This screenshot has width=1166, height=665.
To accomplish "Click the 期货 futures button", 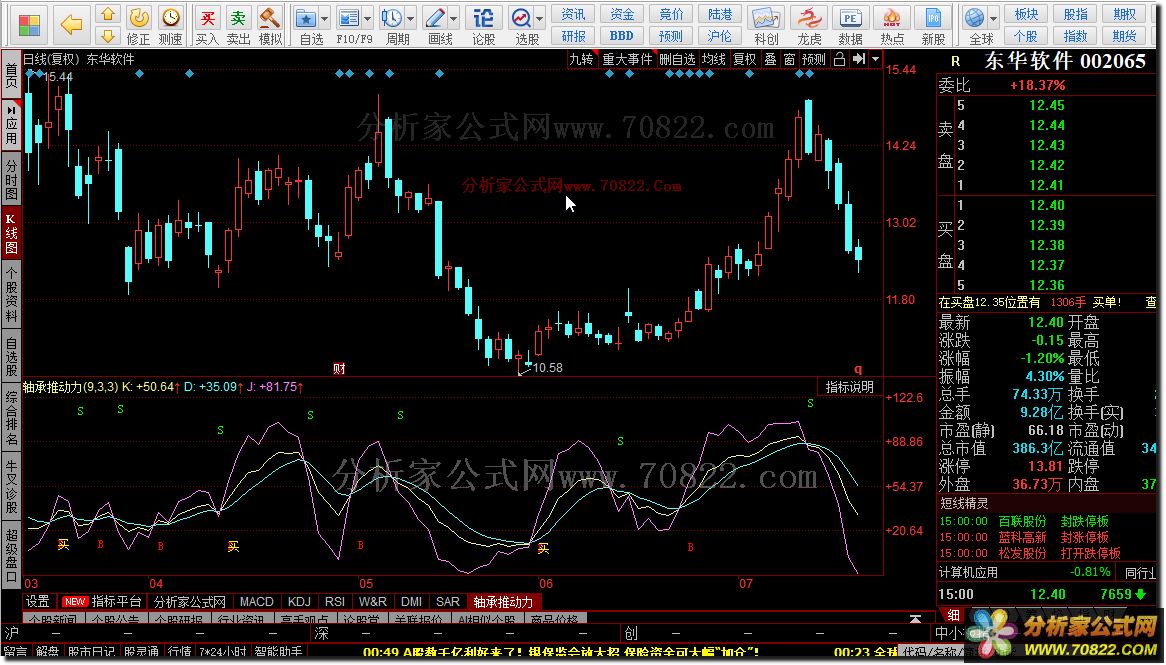I will pyautogui.click(x=1124, y=35).
